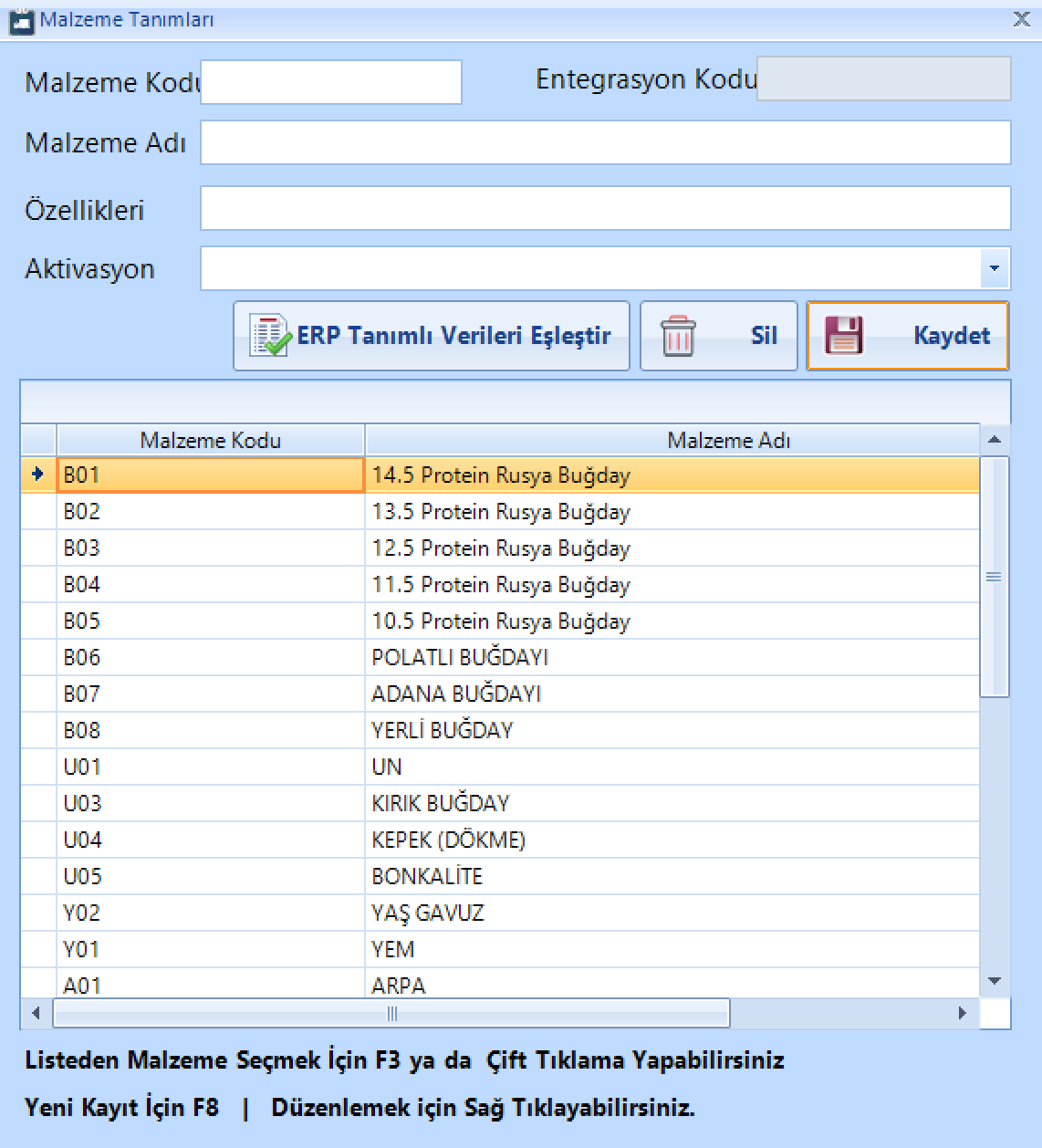Click the window icon in title bar

click(21, 20)
